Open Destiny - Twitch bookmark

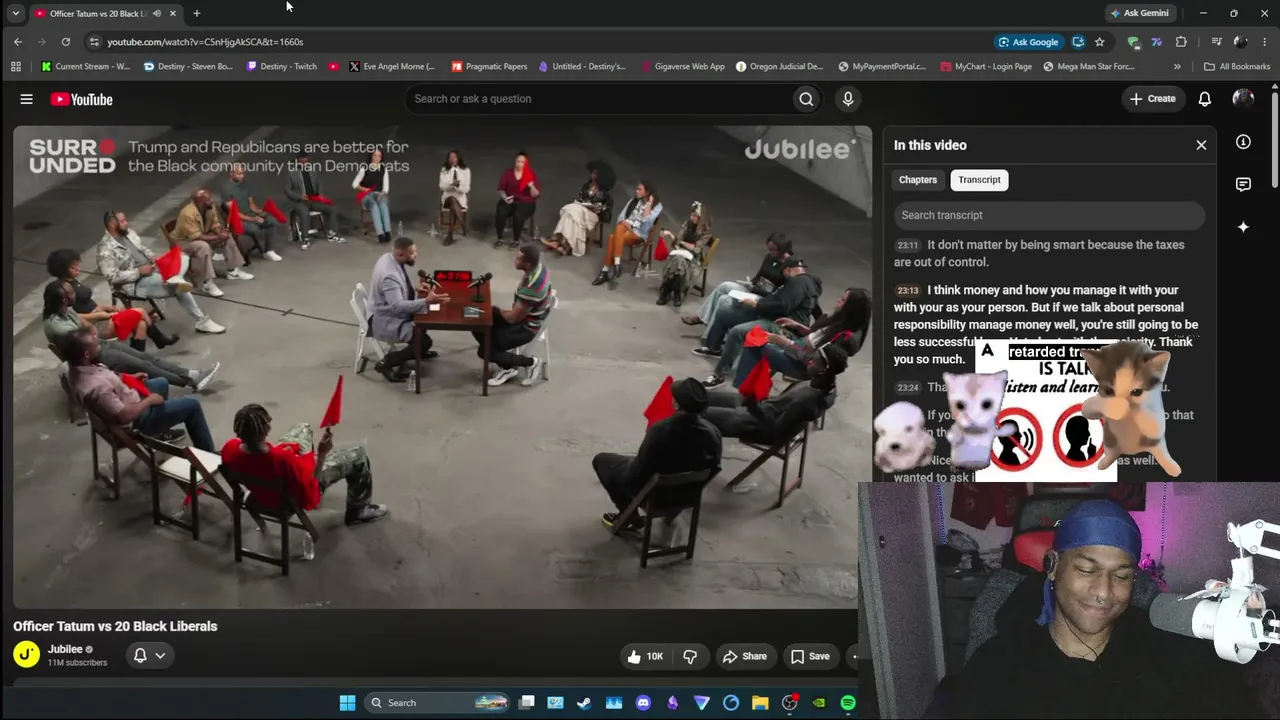(282, 67)
